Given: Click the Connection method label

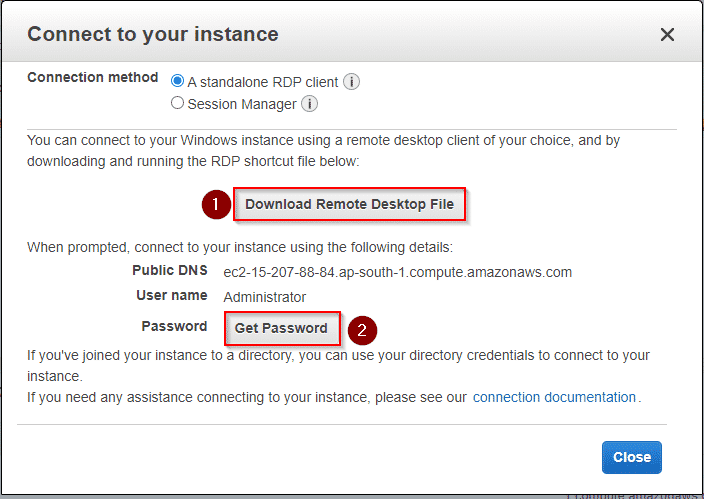Looking at the screenshot, I should 92,77.
